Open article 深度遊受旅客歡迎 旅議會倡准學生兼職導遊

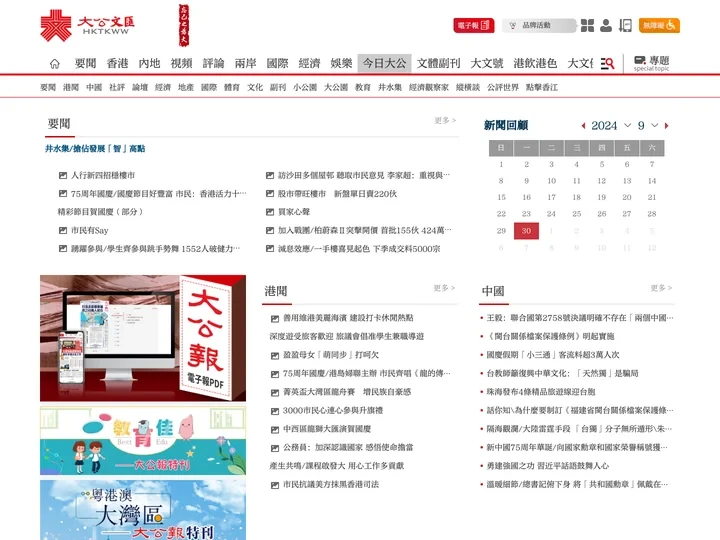click(x=347, y=337)
